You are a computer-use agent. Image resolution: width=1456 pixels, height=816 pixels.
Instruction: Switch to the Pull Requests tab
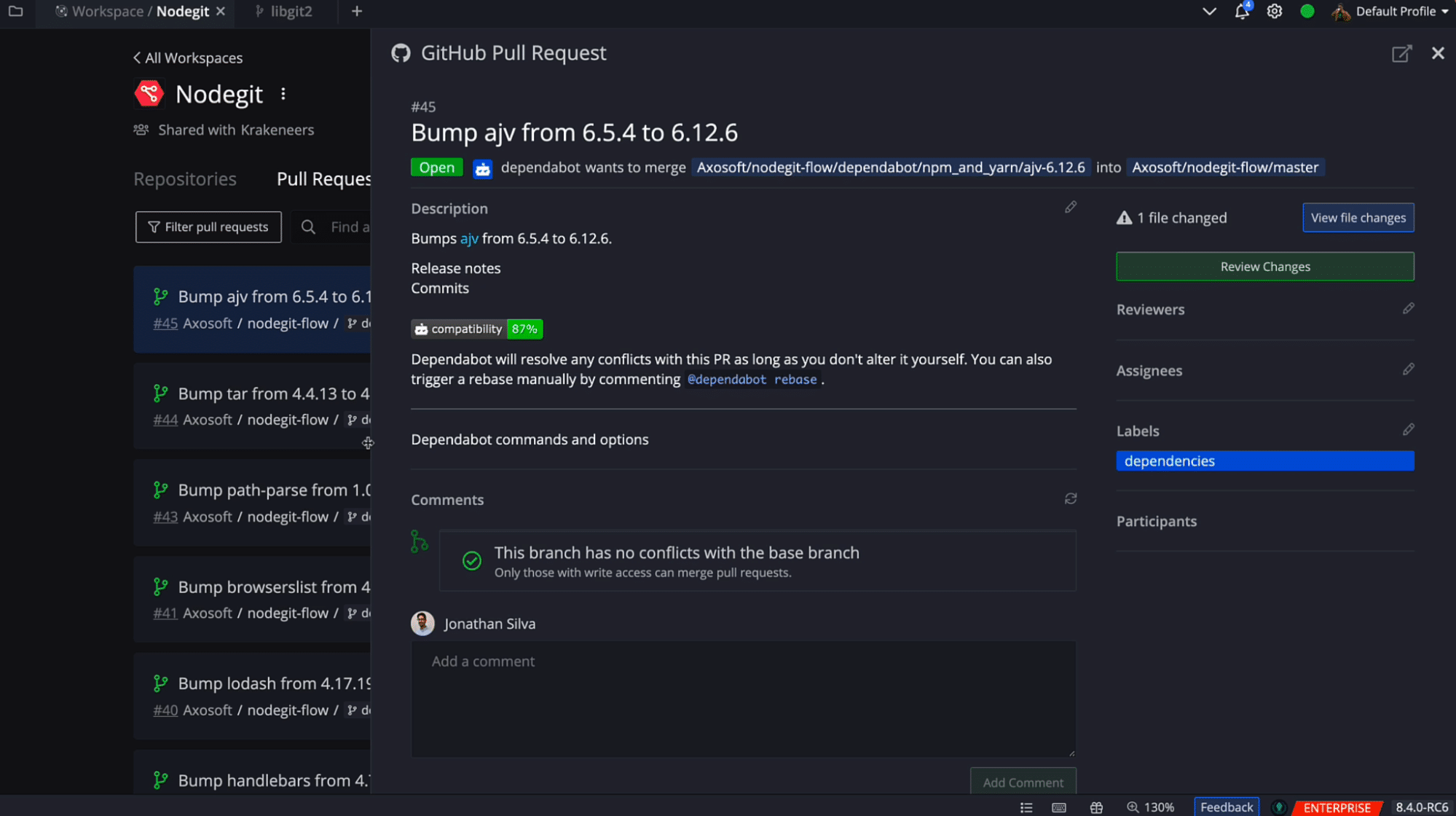pos(323,178)
